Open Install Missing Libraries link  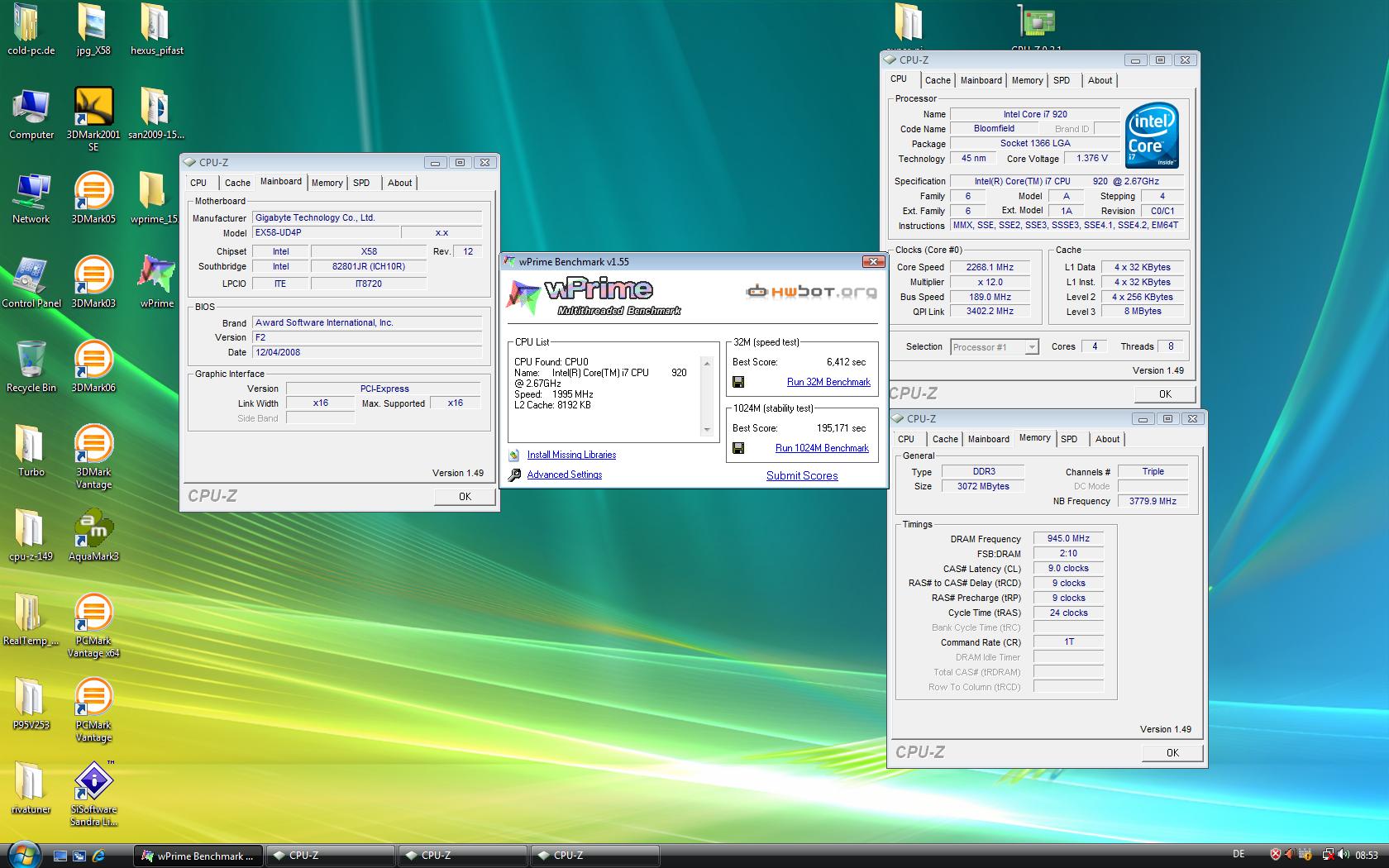pyautogui.click(x=571, y=455)
